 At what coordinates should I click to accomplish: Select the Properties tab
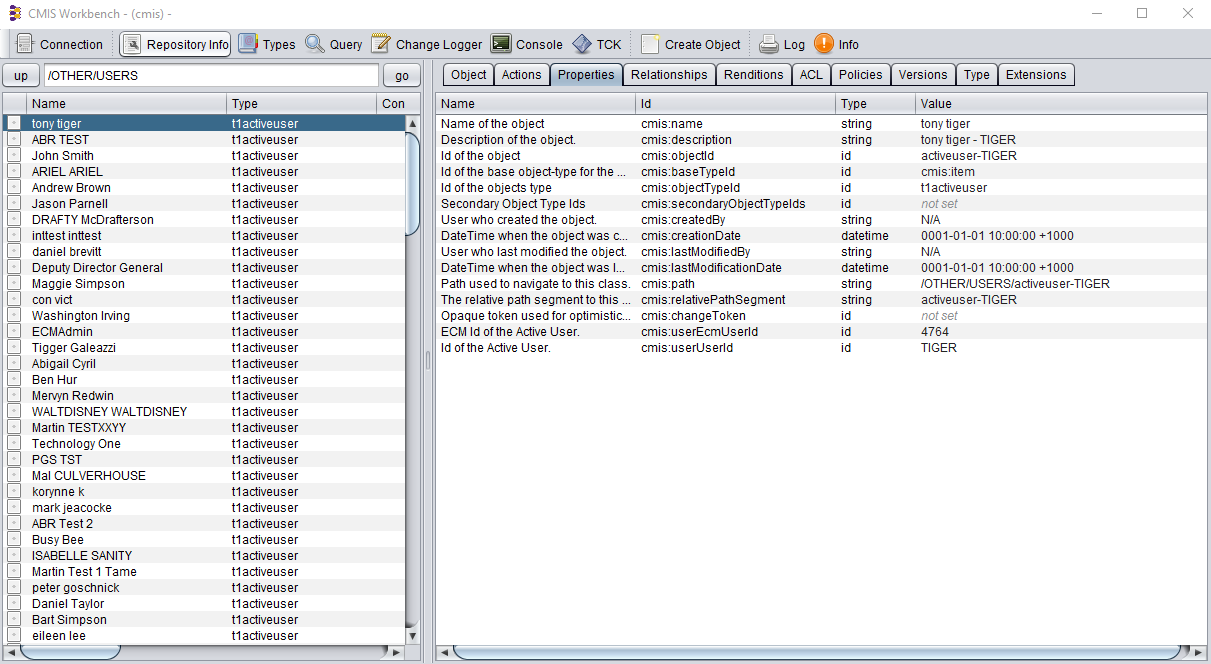click(586, 75)
